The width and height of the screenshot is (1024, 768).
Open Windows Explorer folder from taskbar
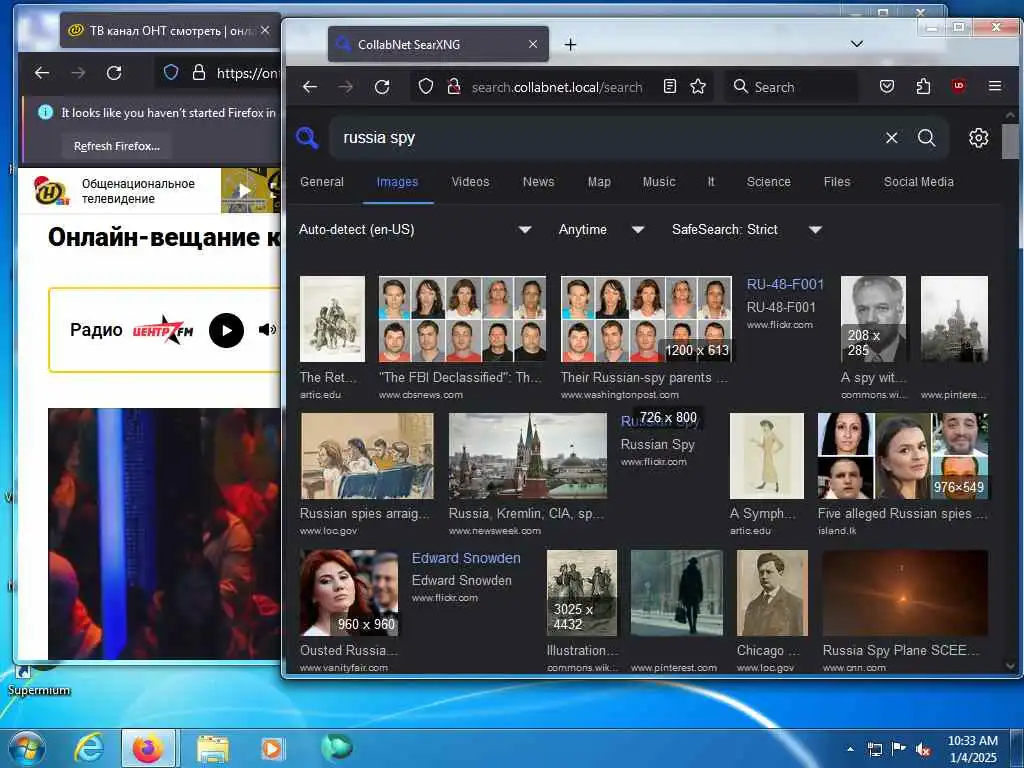click(x=213, y=749)
